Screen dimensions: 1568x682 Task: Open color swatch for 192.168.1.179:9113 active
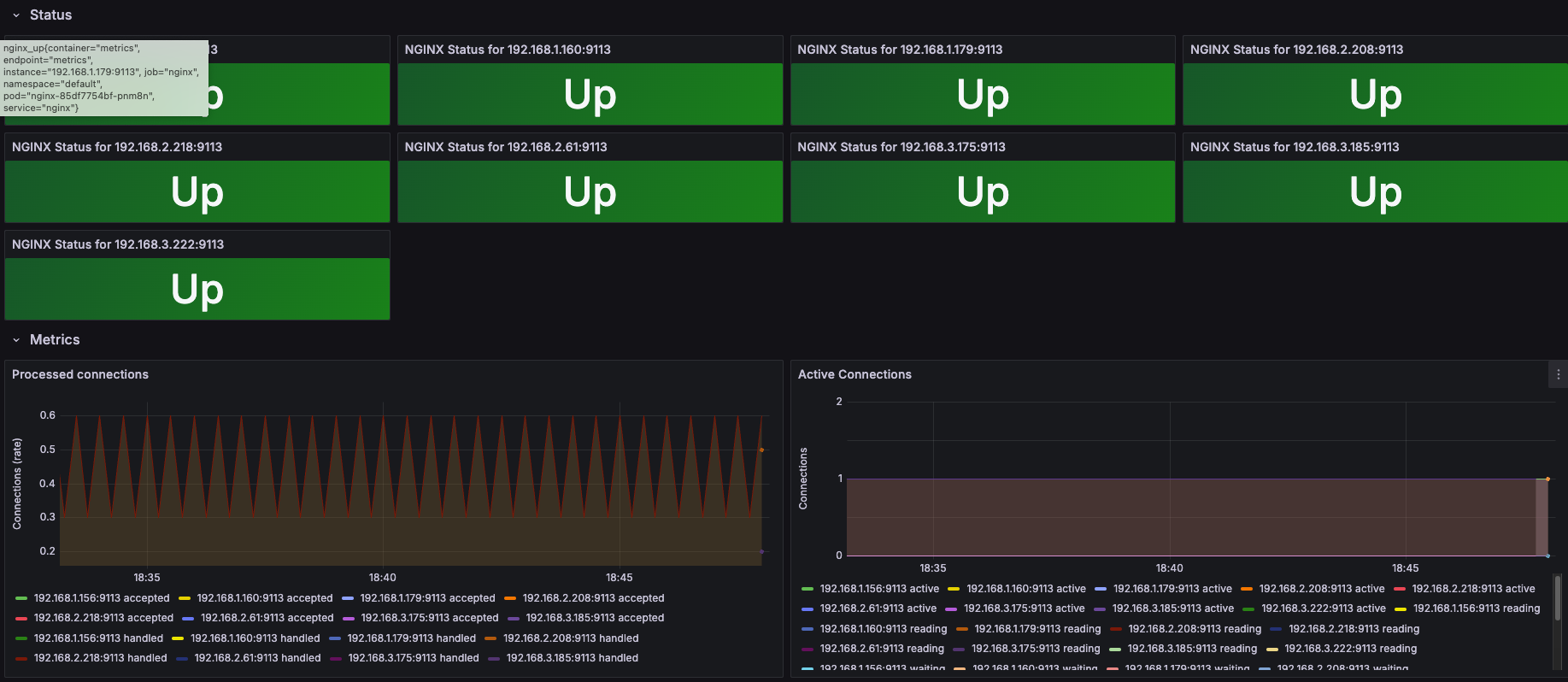click(1101, 589)
